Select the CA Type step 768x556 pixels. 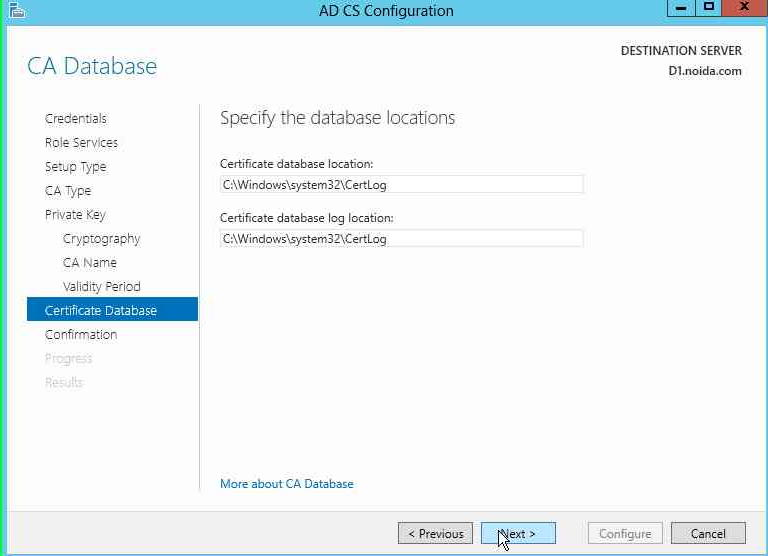click(68, 191)
